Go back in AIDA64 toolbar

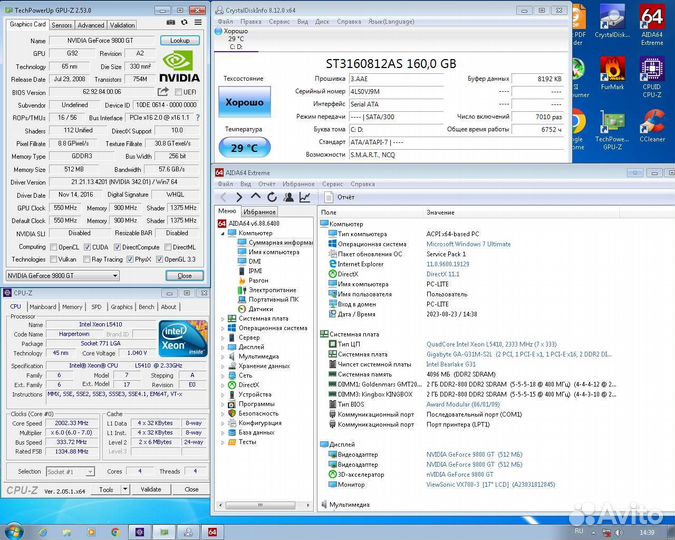tap(223, 197)
